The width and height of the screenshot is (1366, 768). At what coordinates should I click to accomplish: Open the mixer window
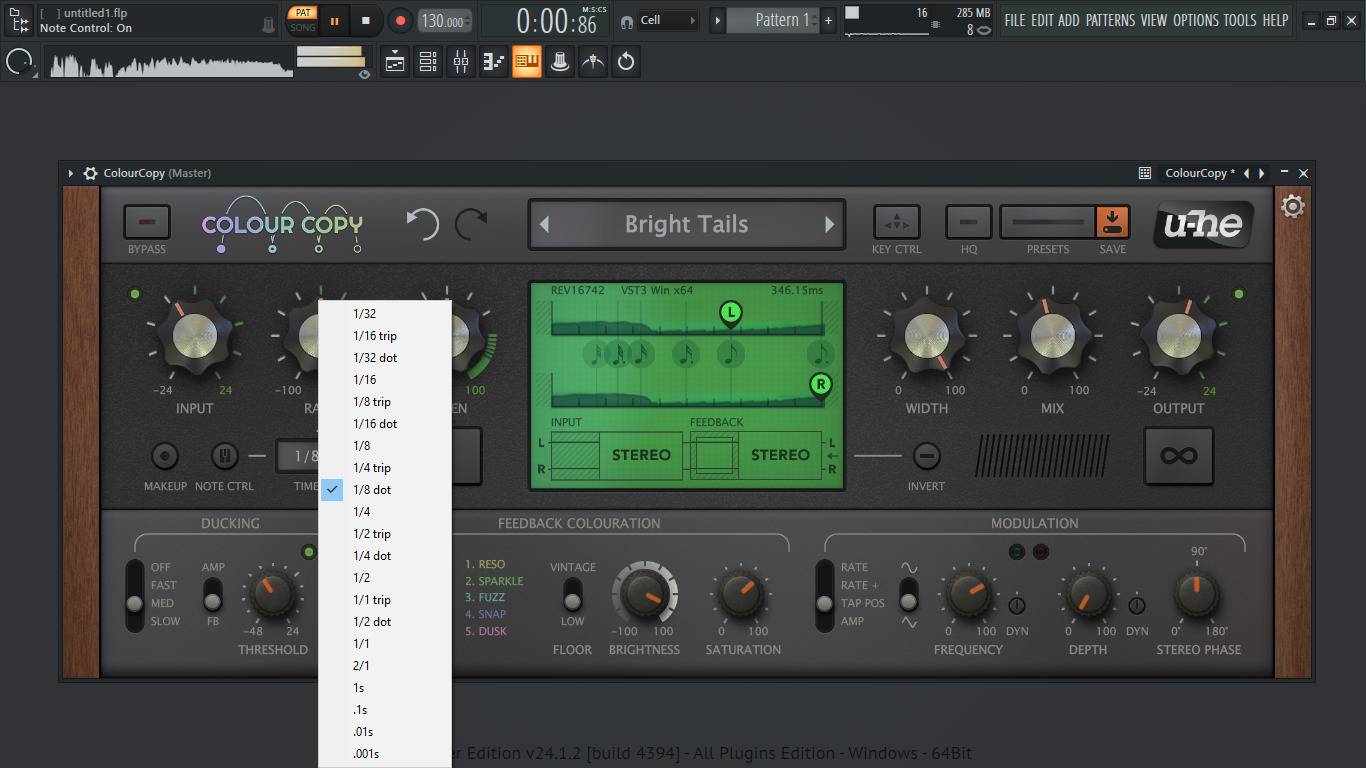click(x=461, y=62)
